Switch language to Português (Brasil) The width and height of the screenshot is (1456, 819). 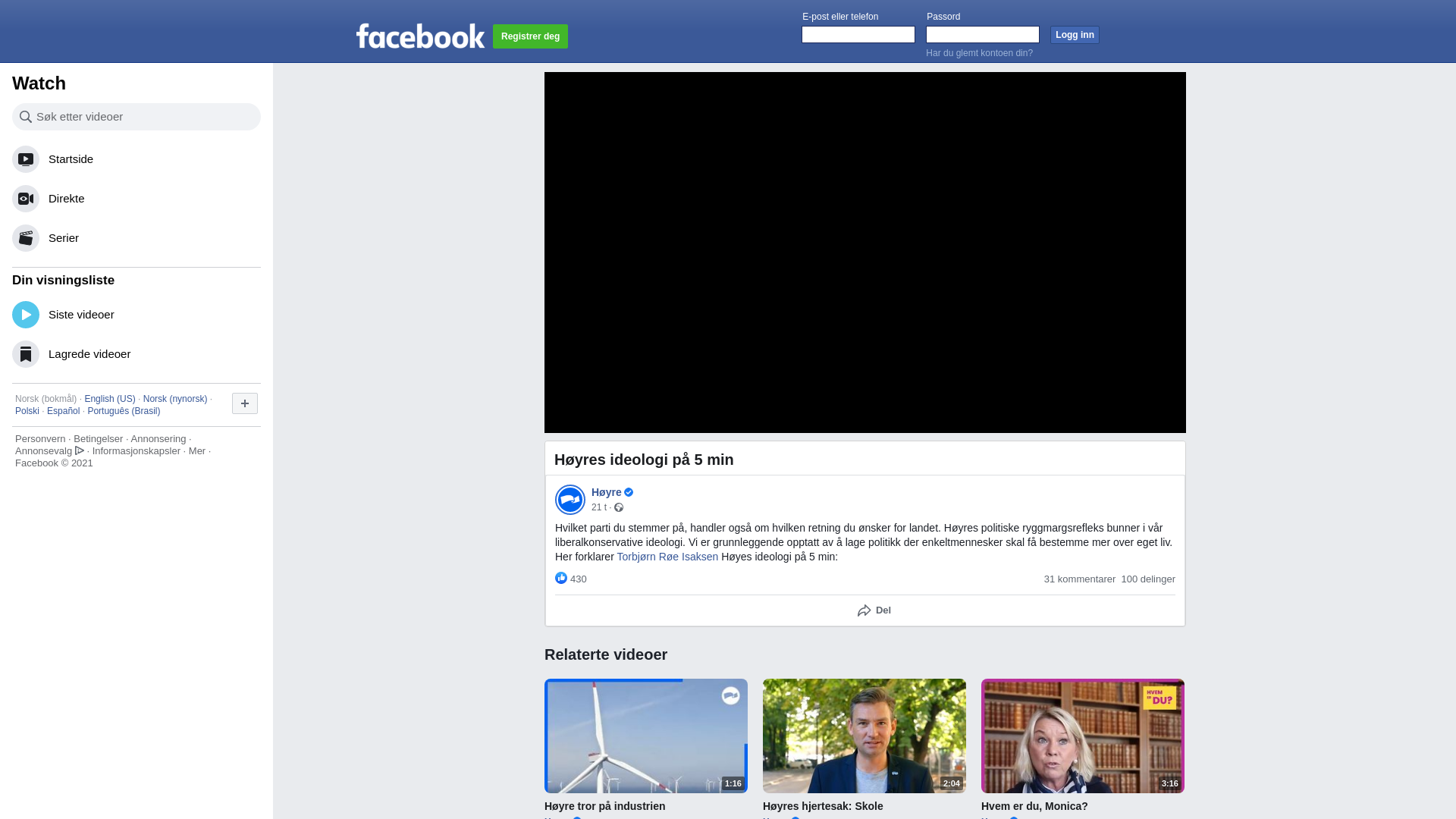pos(124,411)
